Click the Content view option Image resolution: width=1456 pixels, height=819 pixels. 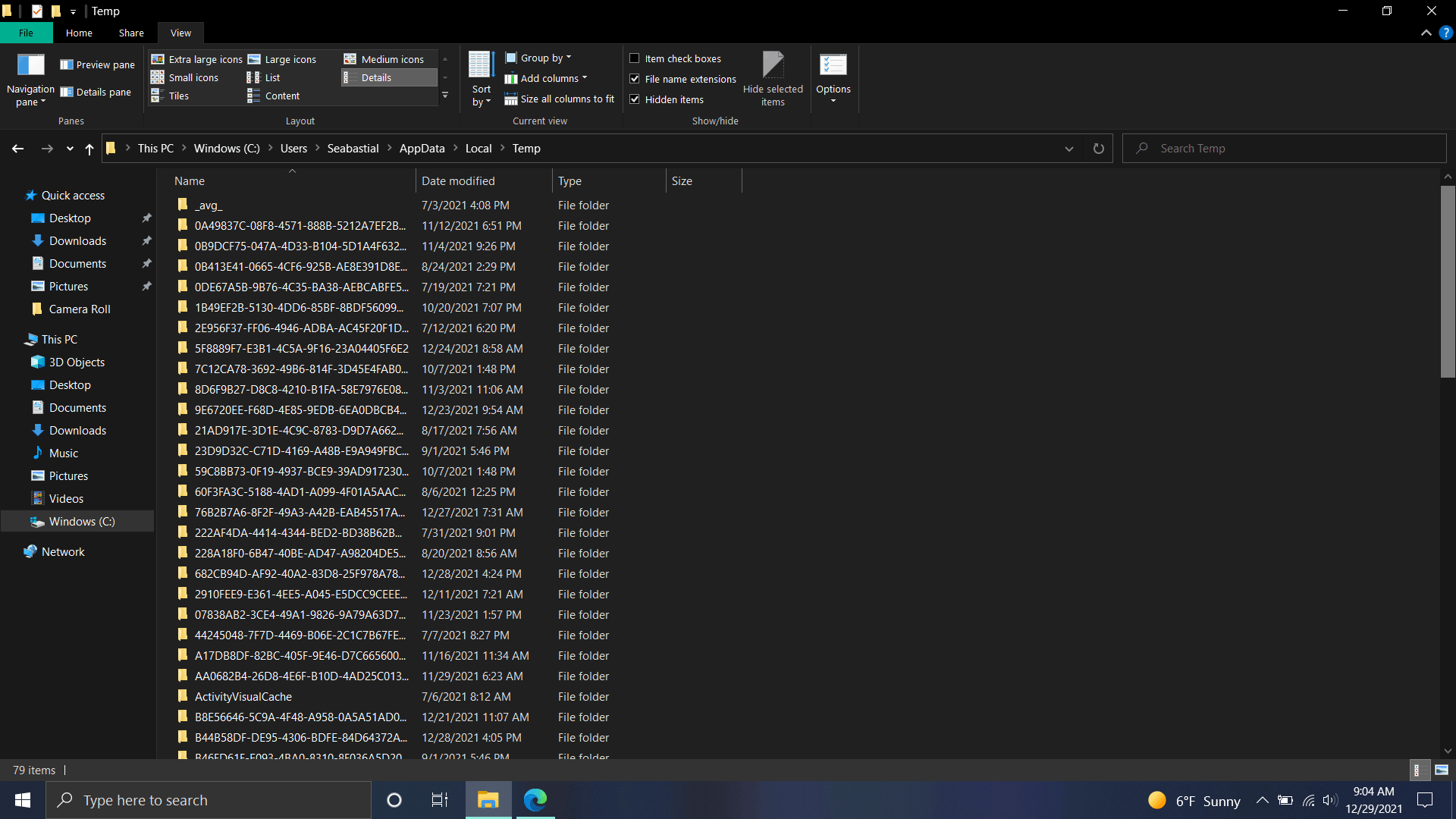pos(283,95)
